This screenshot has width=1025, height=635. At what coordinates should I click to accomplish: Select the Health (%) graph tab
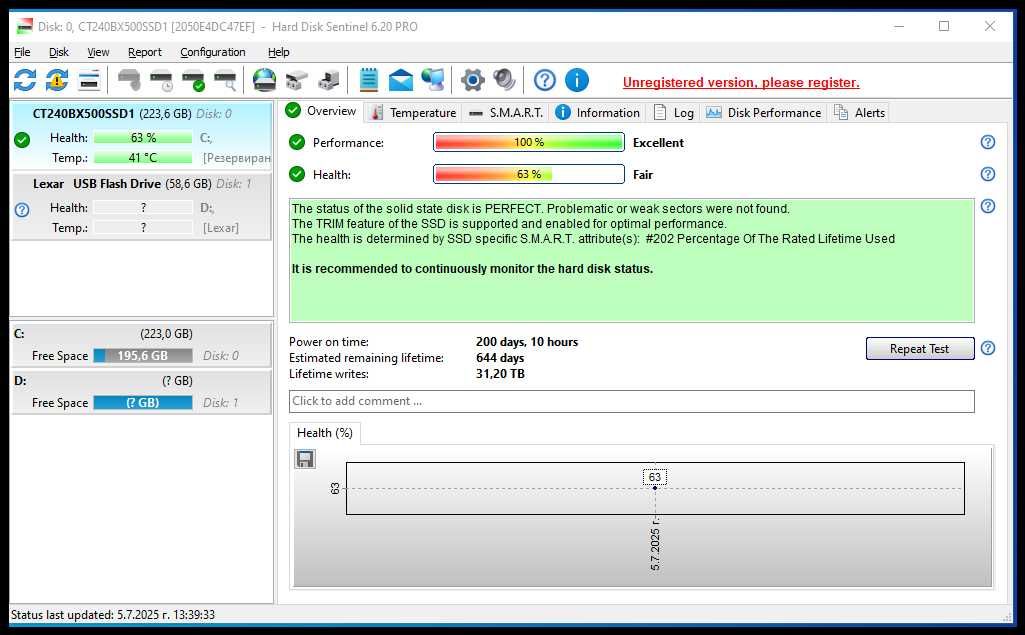[x=324, y=433]
